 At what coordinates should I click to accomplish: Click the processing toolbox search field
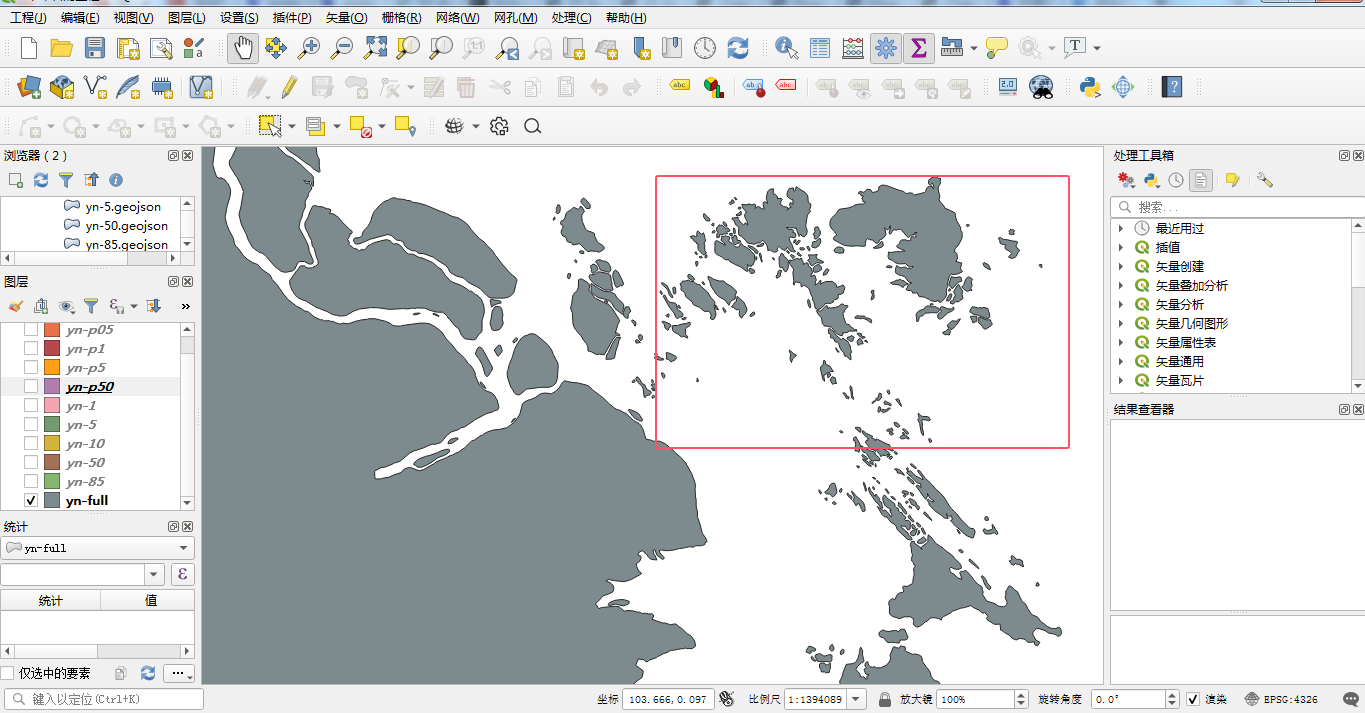pyautogui.click(x=1237, y=206)
